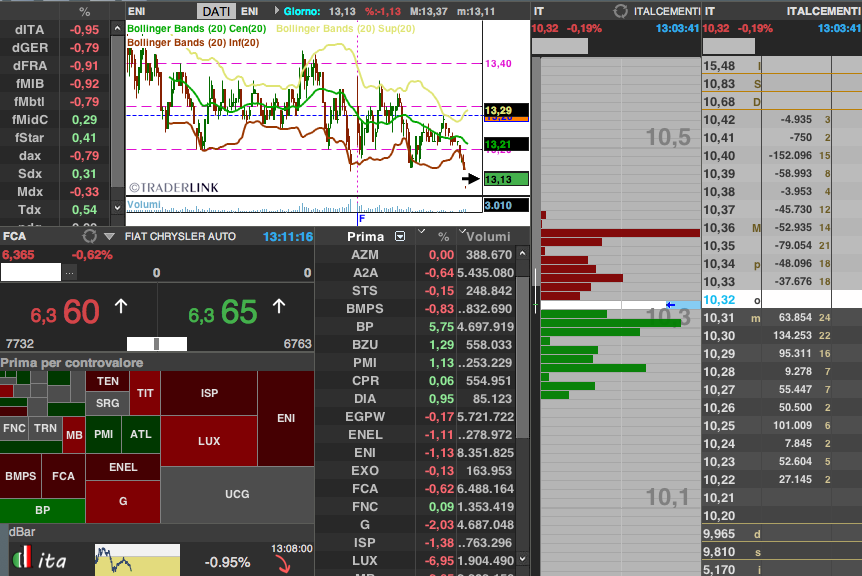This screenshot has width=862, height=576.
Task: Open the dropdown triangle next to FIAT CHRYSLER AUTO
Action: (109, 237)
